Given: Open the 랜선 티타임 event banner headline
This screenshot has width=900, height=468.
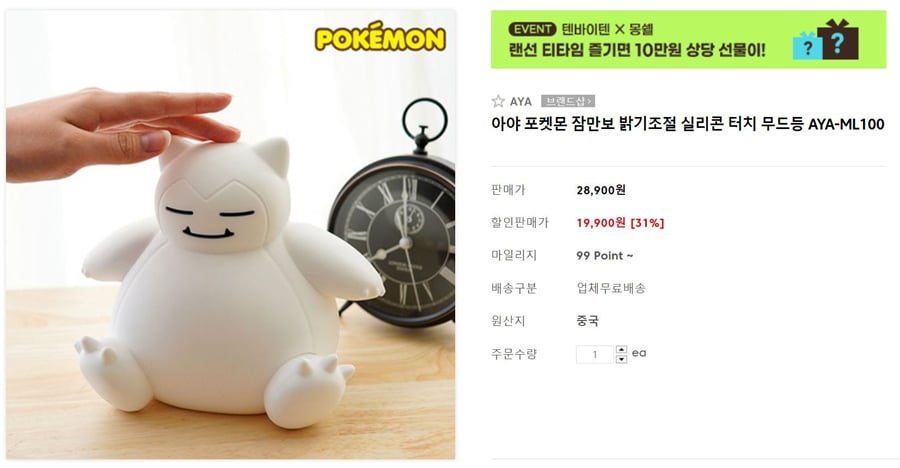Looking at the screenshot, I should click(637, 50).
